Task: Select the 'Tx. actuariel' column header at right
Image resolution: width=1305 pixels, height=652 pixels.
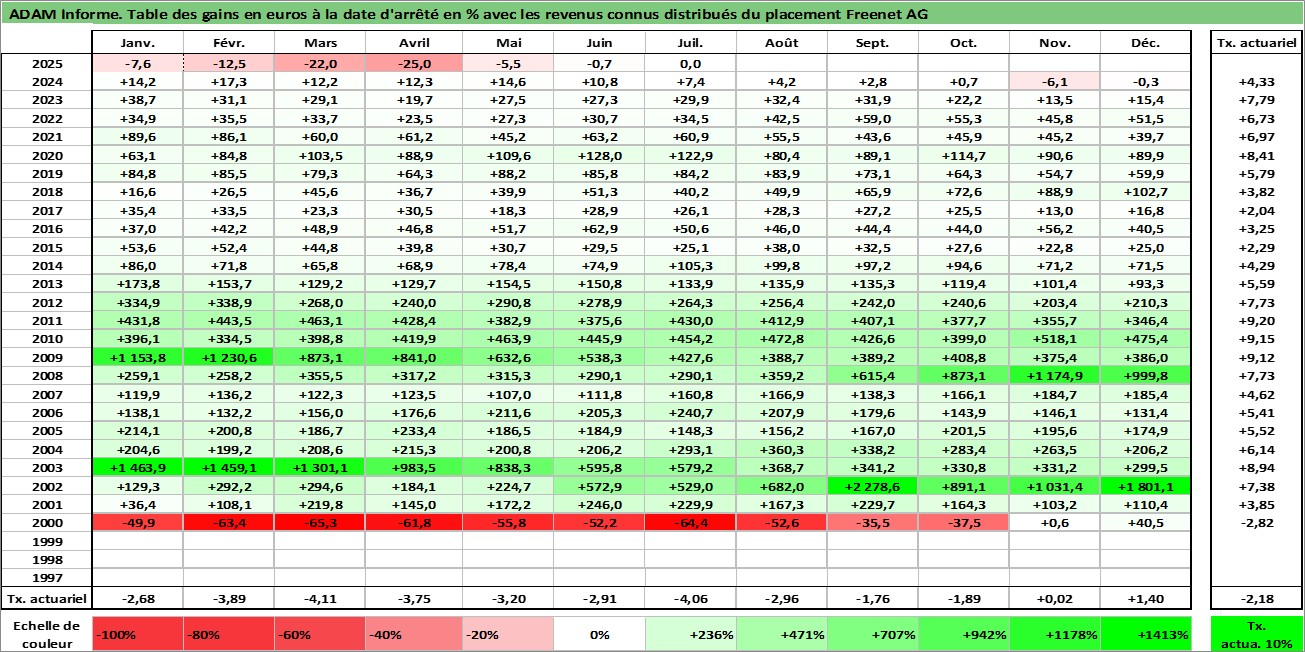Action: coord(1256,43)
